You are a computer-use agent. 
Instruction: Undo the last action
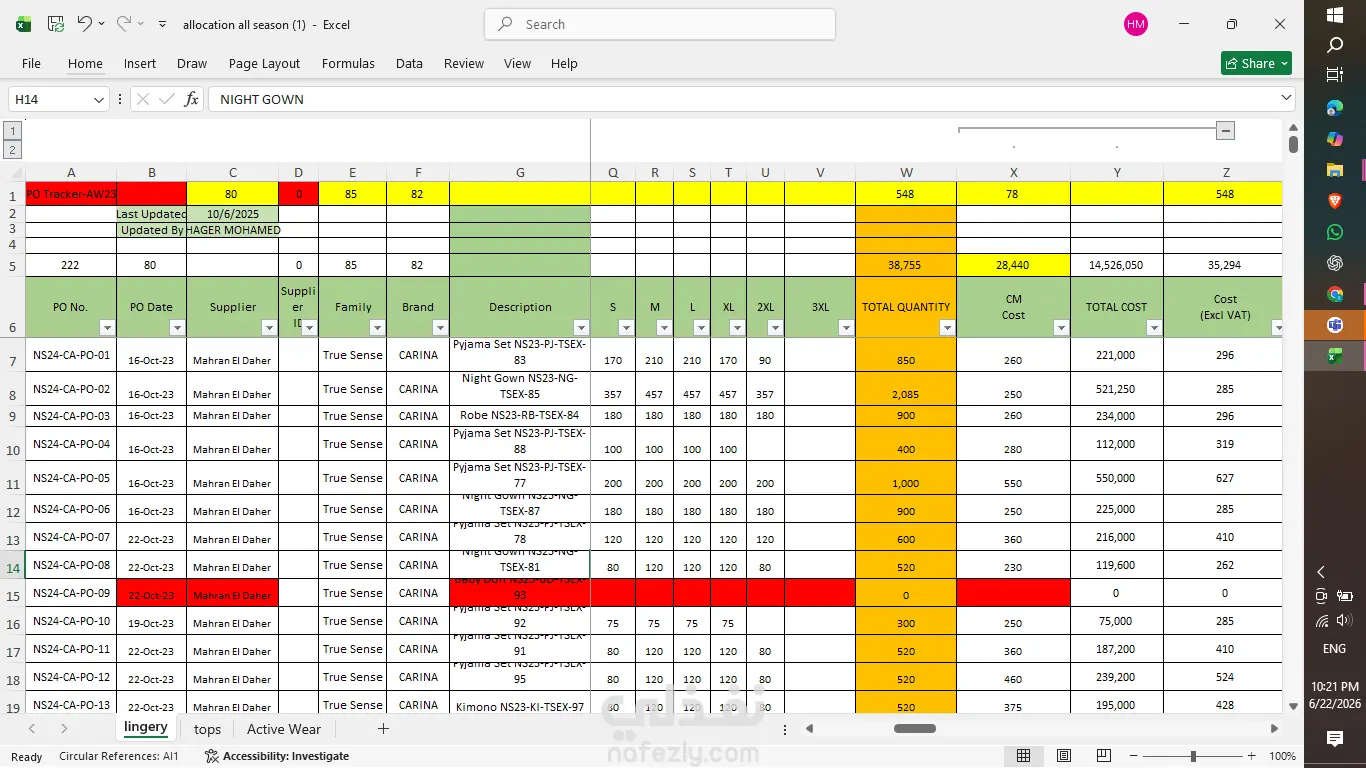(84, 24)
